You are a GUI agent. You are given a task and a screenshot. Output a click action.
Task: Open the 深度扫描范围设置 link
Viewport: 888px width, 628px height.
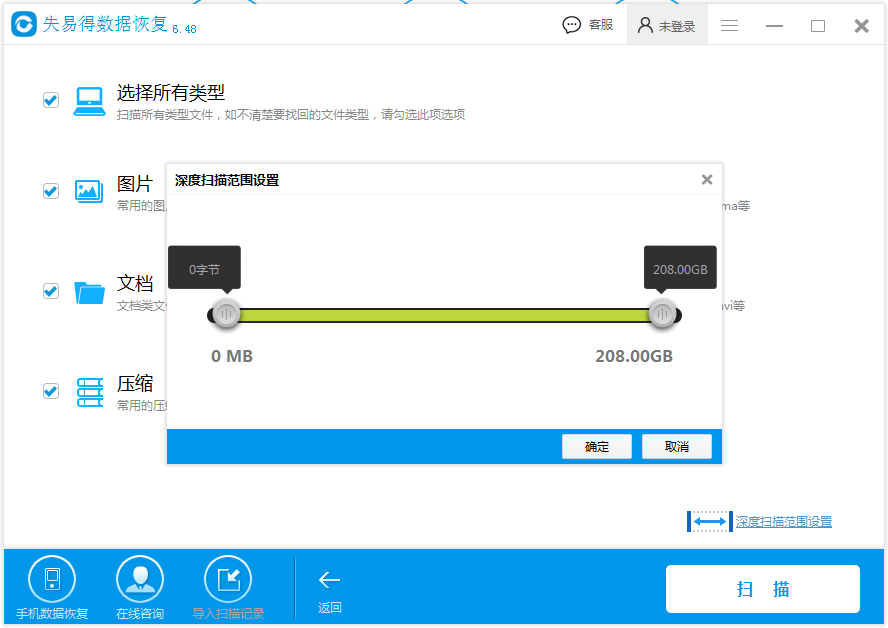783,522
